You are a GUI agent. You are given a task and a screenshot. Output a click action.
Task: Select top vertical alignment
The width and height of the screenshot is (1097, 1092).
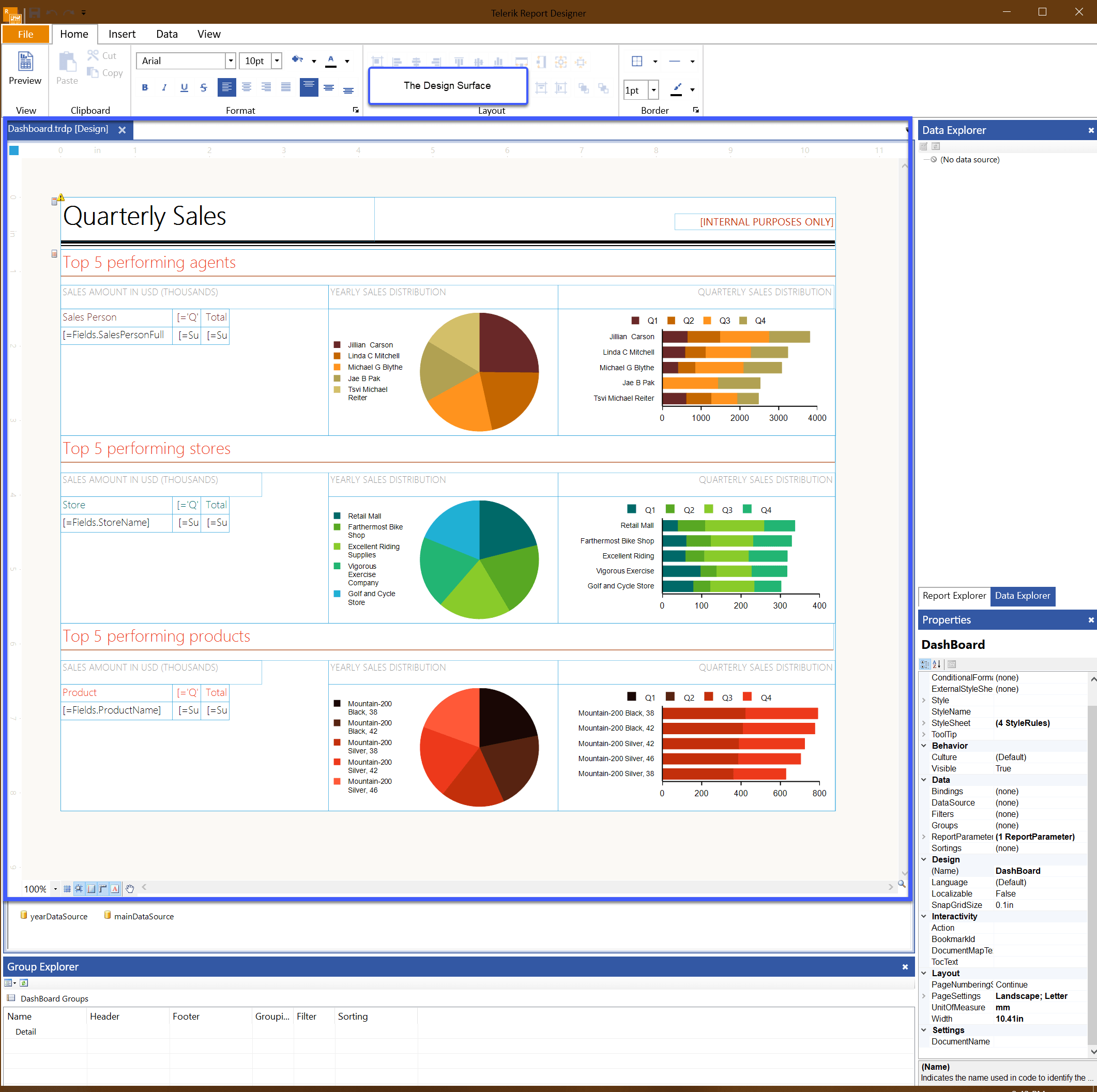[x=309, y=87]
